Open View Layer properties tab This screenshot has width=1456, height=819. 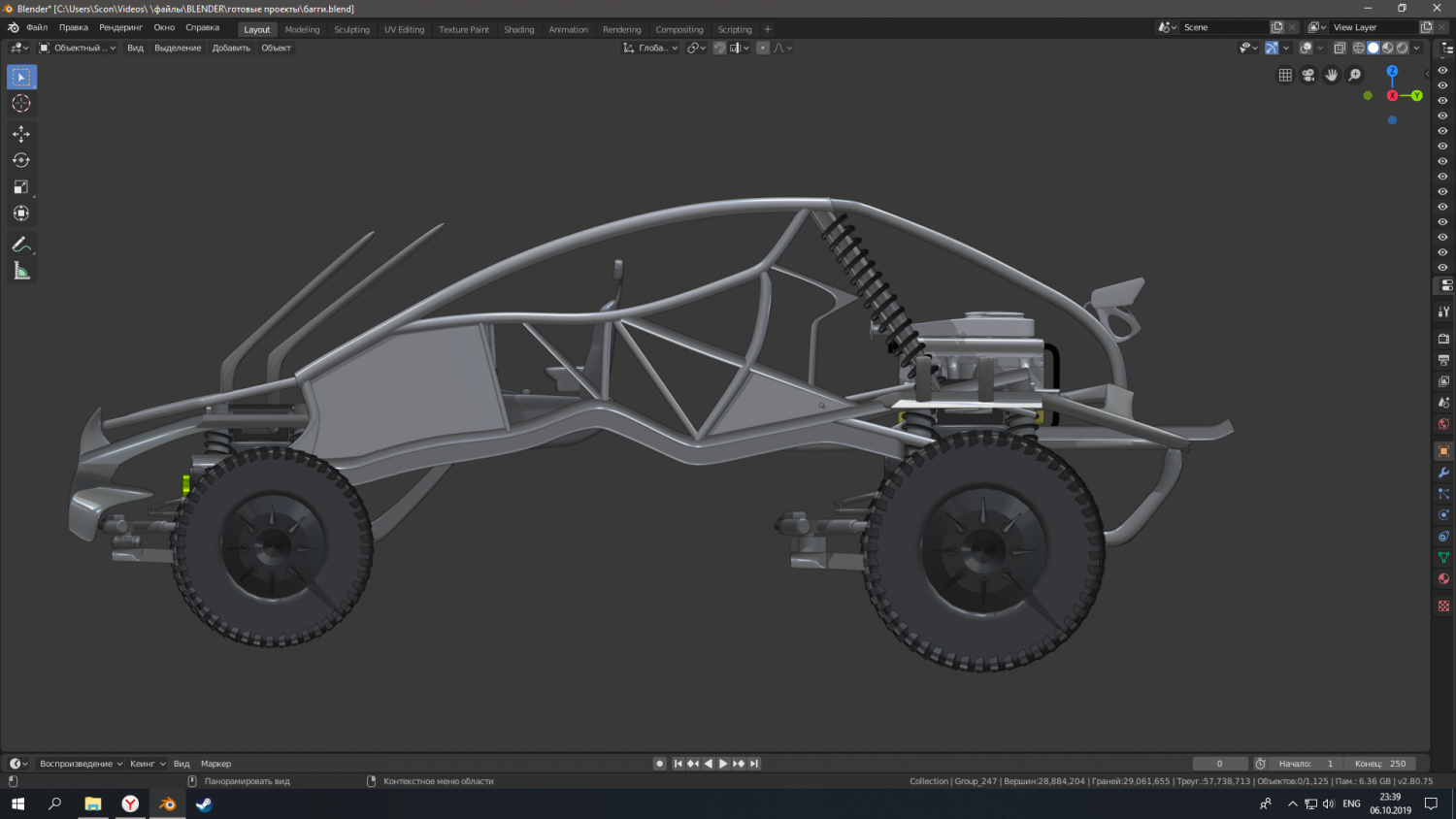click(1444, 381)
